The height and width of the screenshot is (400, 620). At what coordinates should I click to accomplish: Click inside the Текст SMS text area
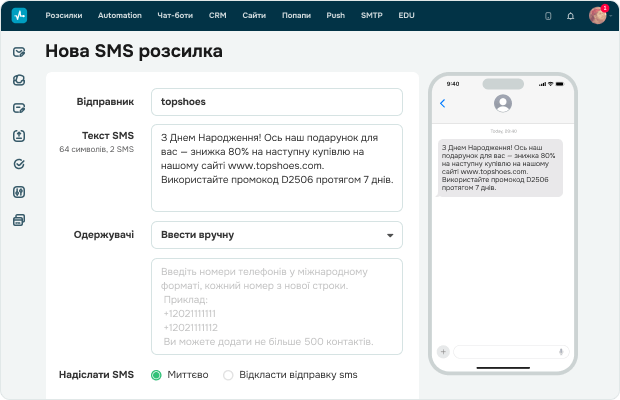tap(277, 168)
